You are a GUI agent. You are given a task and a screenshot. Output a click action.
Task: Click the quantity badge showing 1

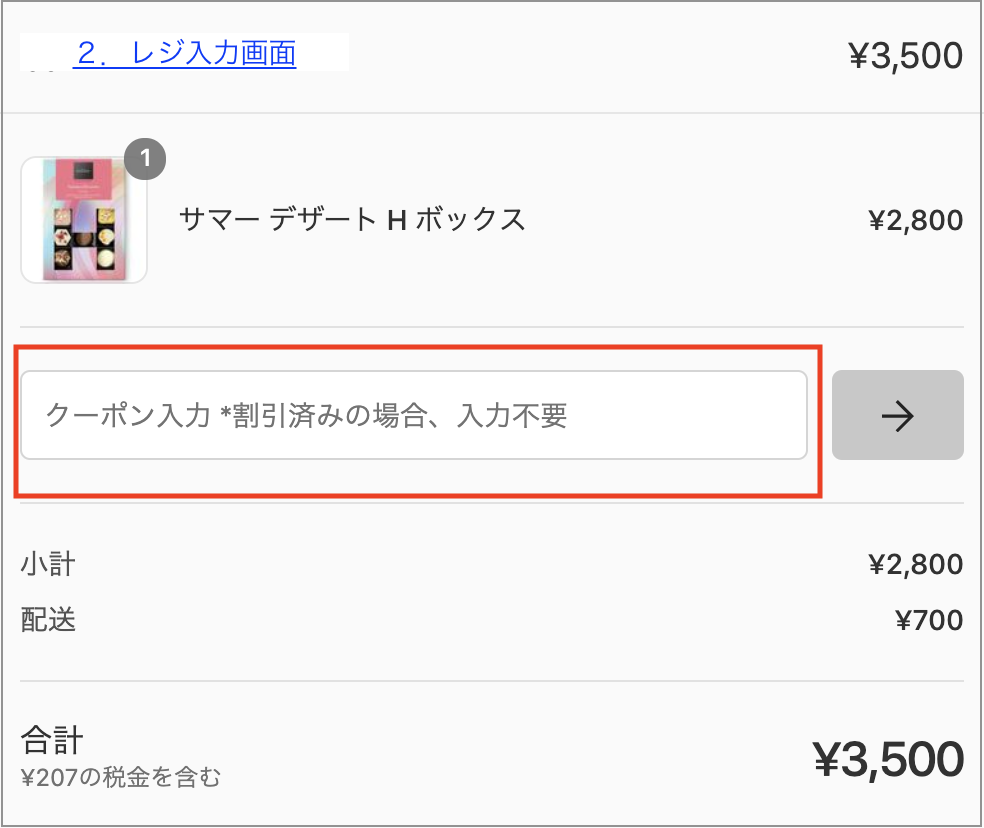pyautogui.click(x=145, y=159)
